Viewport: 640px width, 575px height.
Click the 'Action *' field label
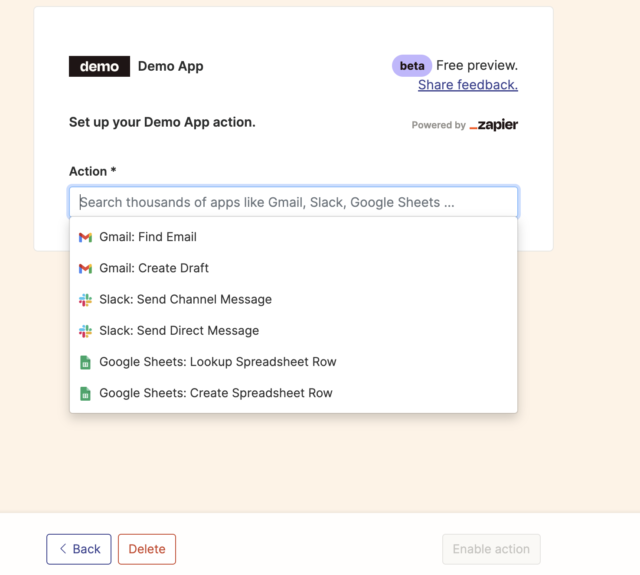(x=93, y=171)
